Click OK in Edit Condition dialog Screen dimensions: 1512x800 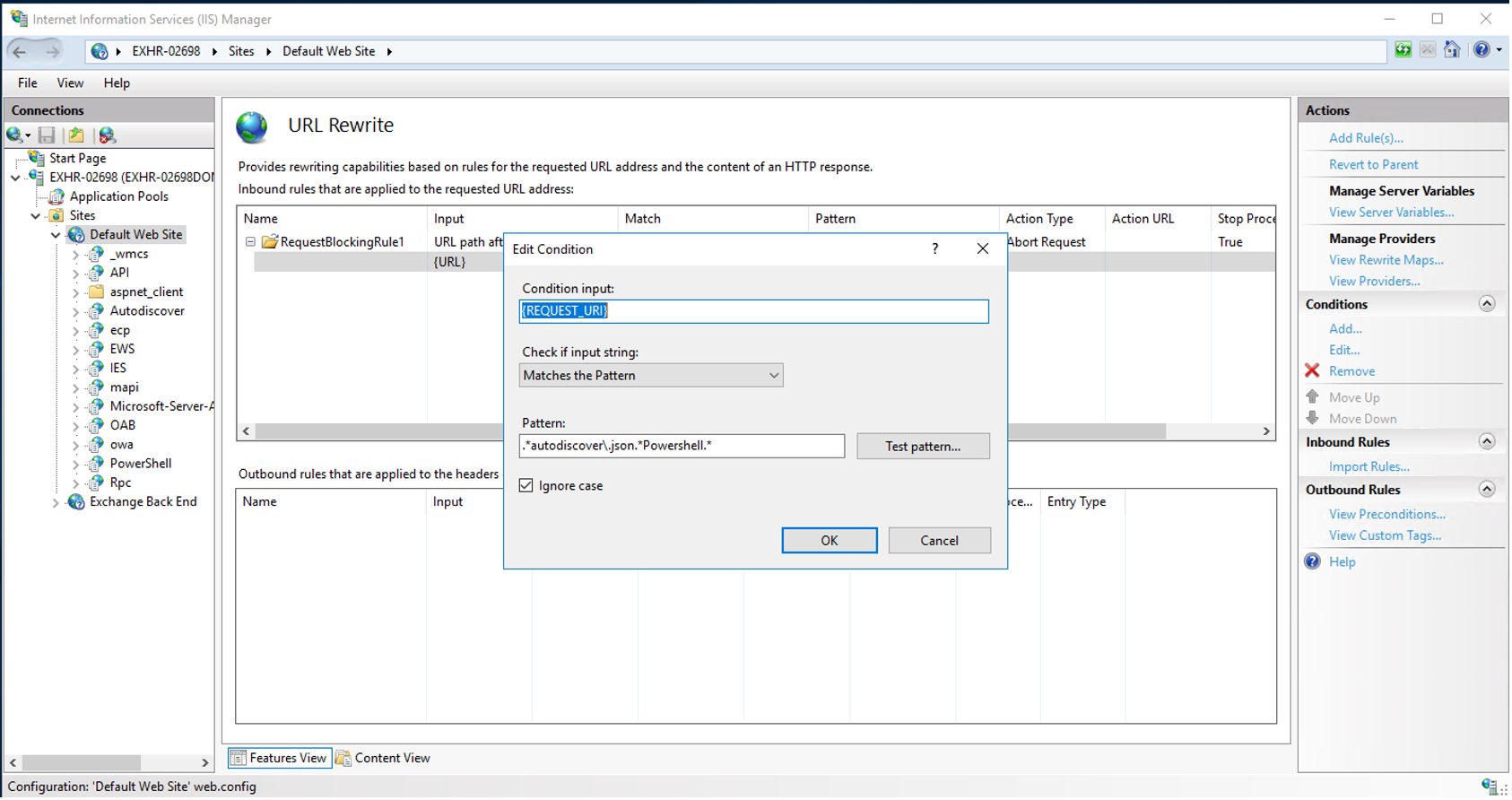coord(830,541)
